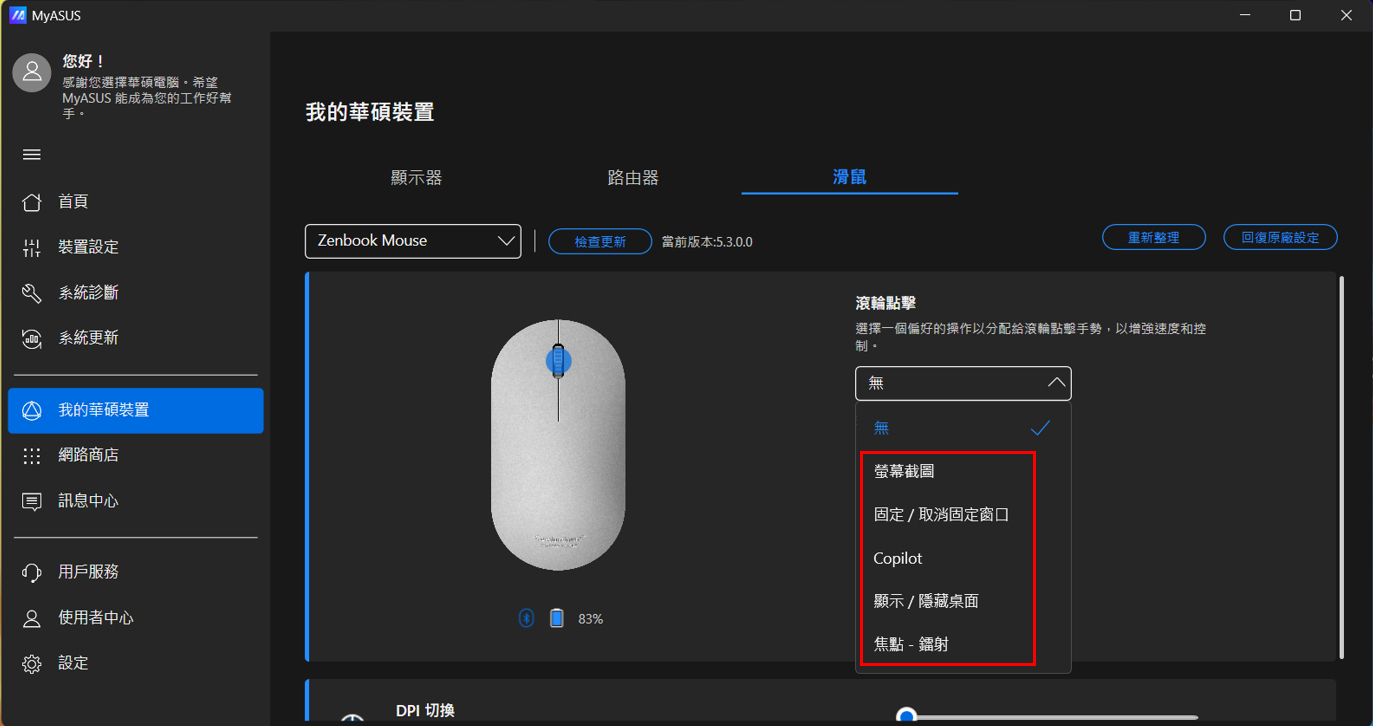Switch to the 路由器 tab

(633, 178)
